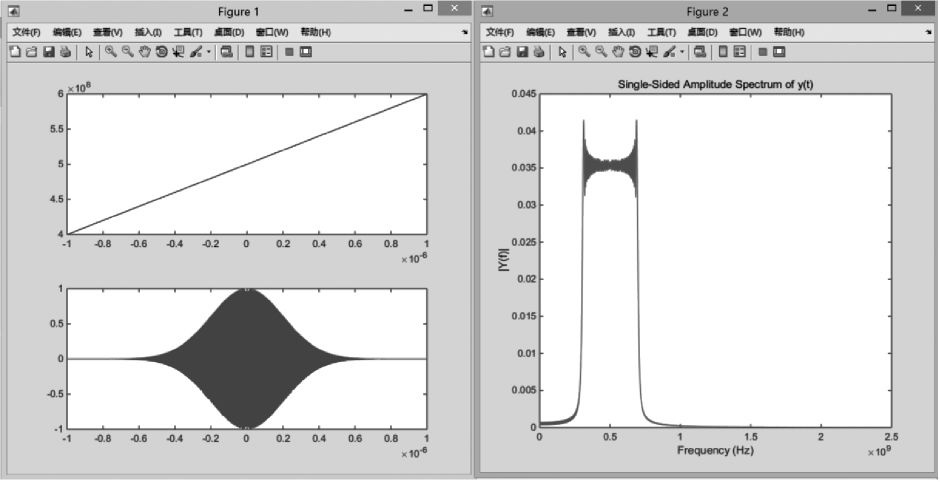Open file icon in Figure 1 toolbar
The height and width of the screenshot is (482, 940).
pyautogui.click(x=31, y=52)
